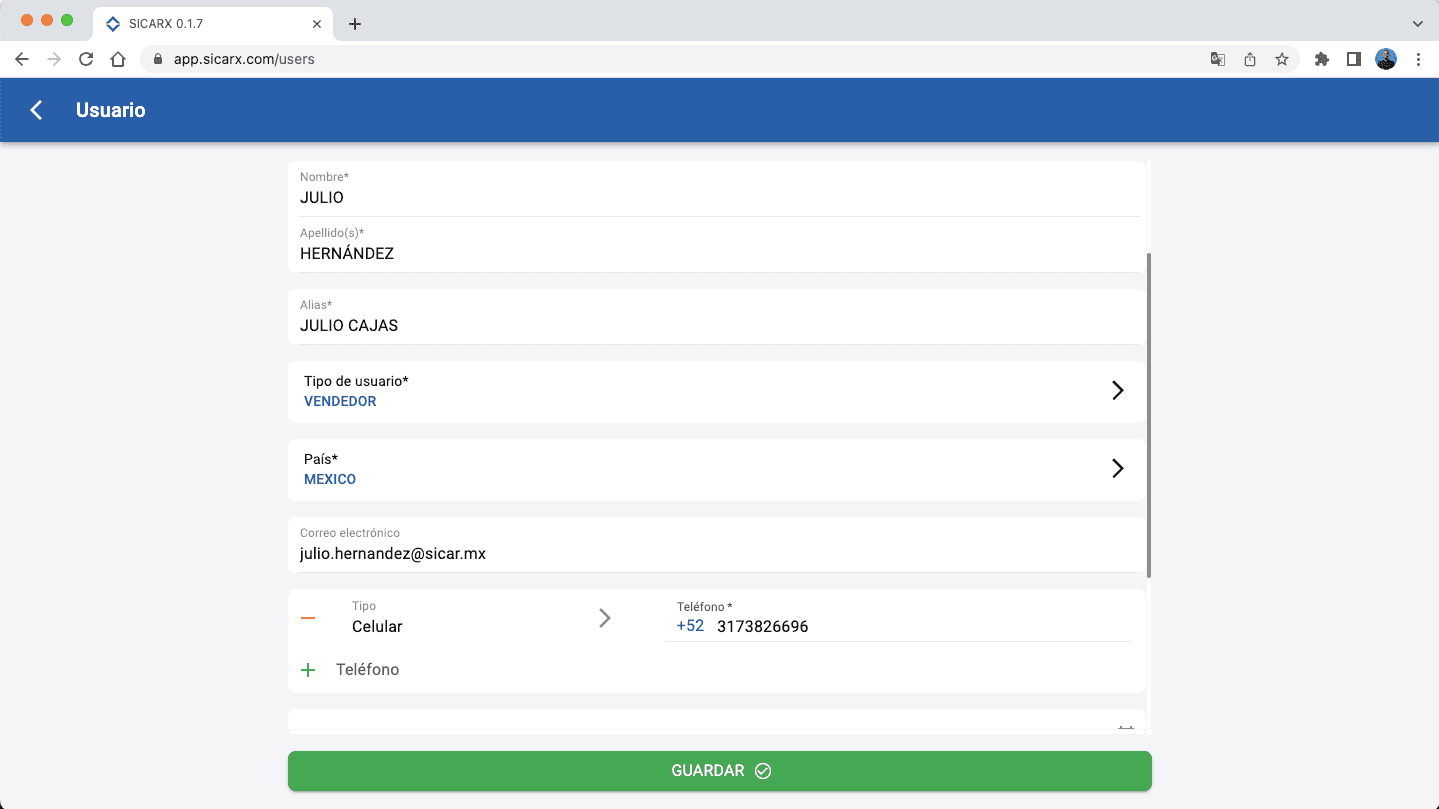This screenshot has height=809, width=1439.
Task: Open the Chrome profile avatar
Action: pos(1385,59)
